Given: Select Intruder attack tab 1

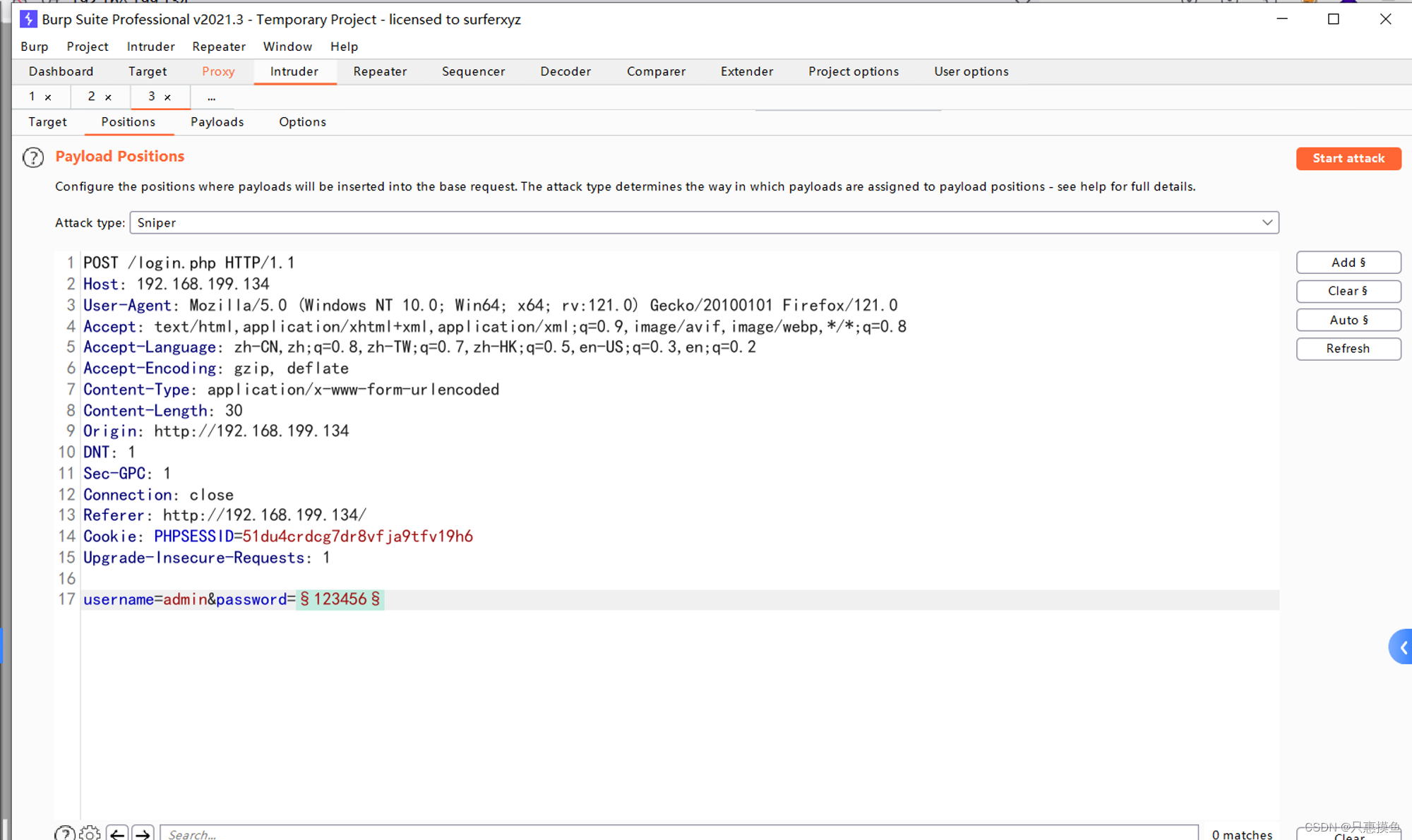Looking at the screenshot, I should [x=32, y=97].
